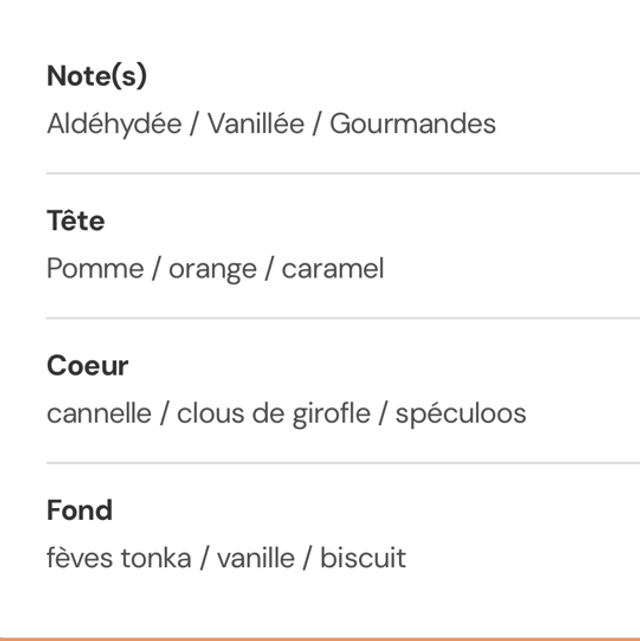Click divider line below Coeur row
Screen dimensions: 640x641
coord(342,463)
